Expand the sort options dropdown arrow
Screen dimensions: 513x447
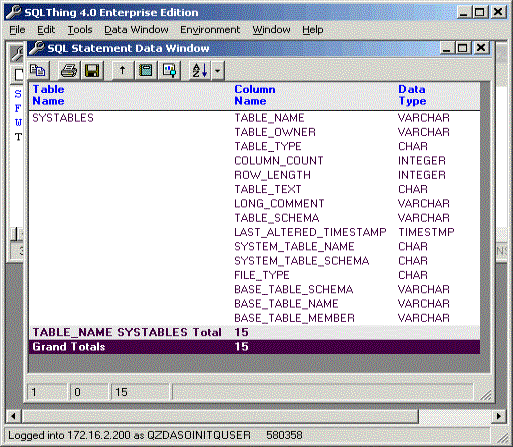(x=217, y=71)
